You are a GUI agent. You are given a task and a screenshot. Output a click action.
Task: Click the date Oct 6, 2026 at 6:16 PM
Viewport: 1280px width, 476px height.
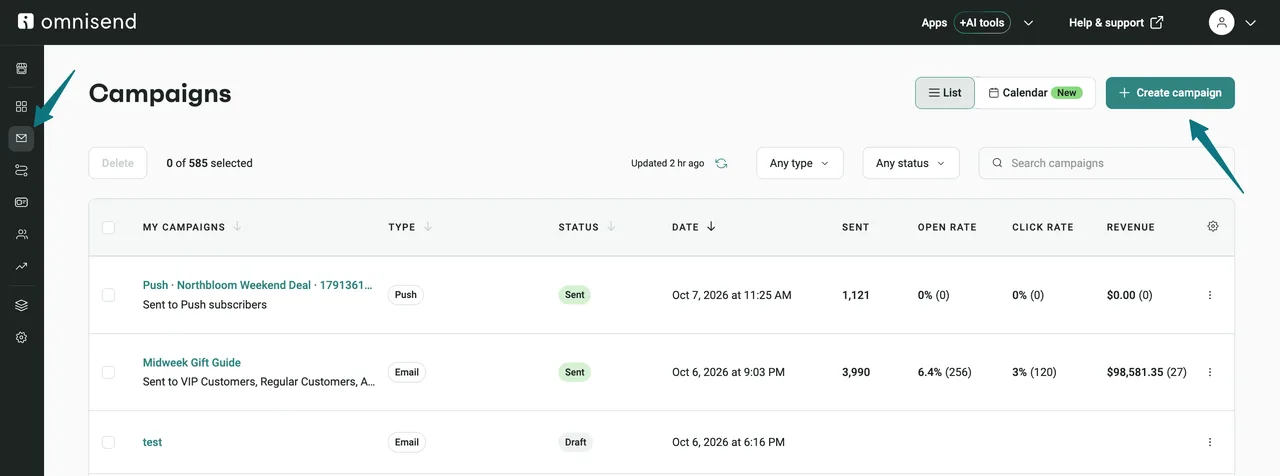click(x=728, y=442)
